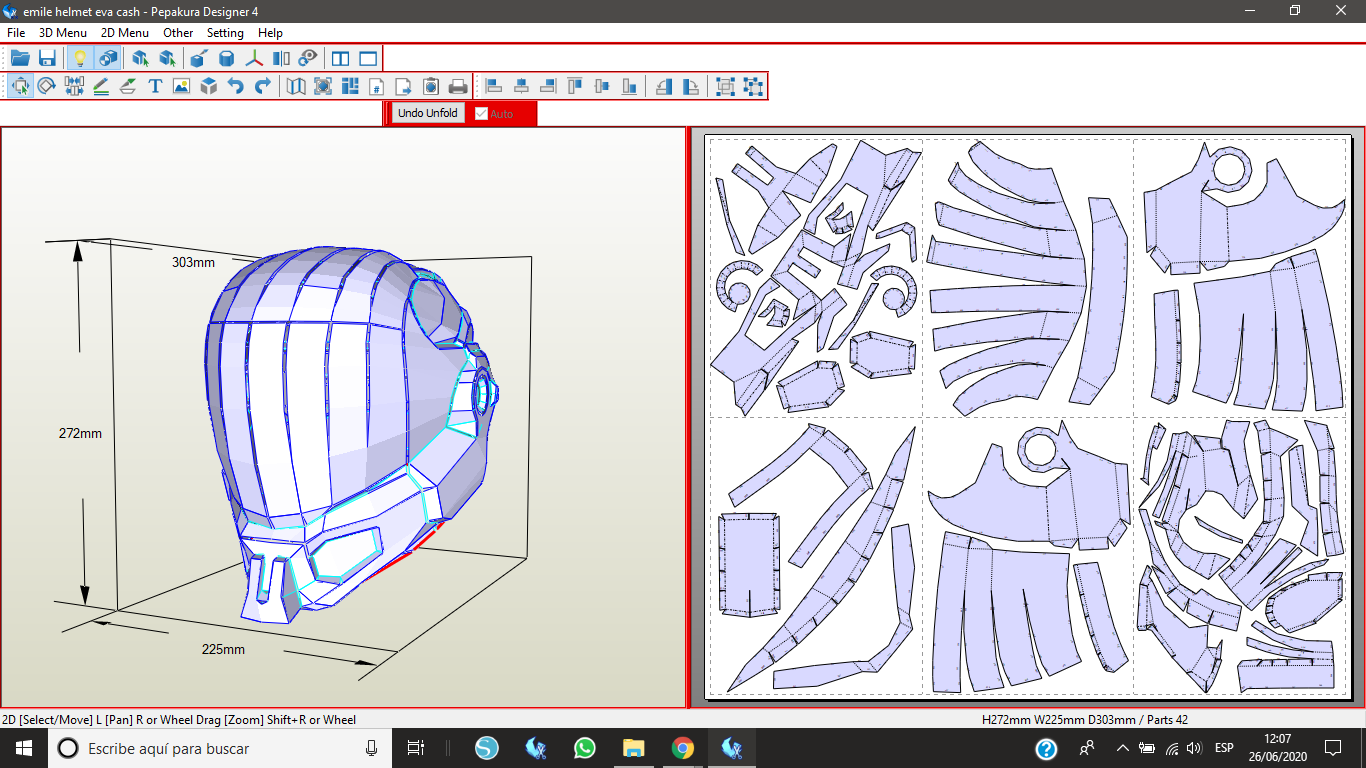Click the Save floppy disk icon
Viewport: 1366px width, 768px height.
pos(47,58)
